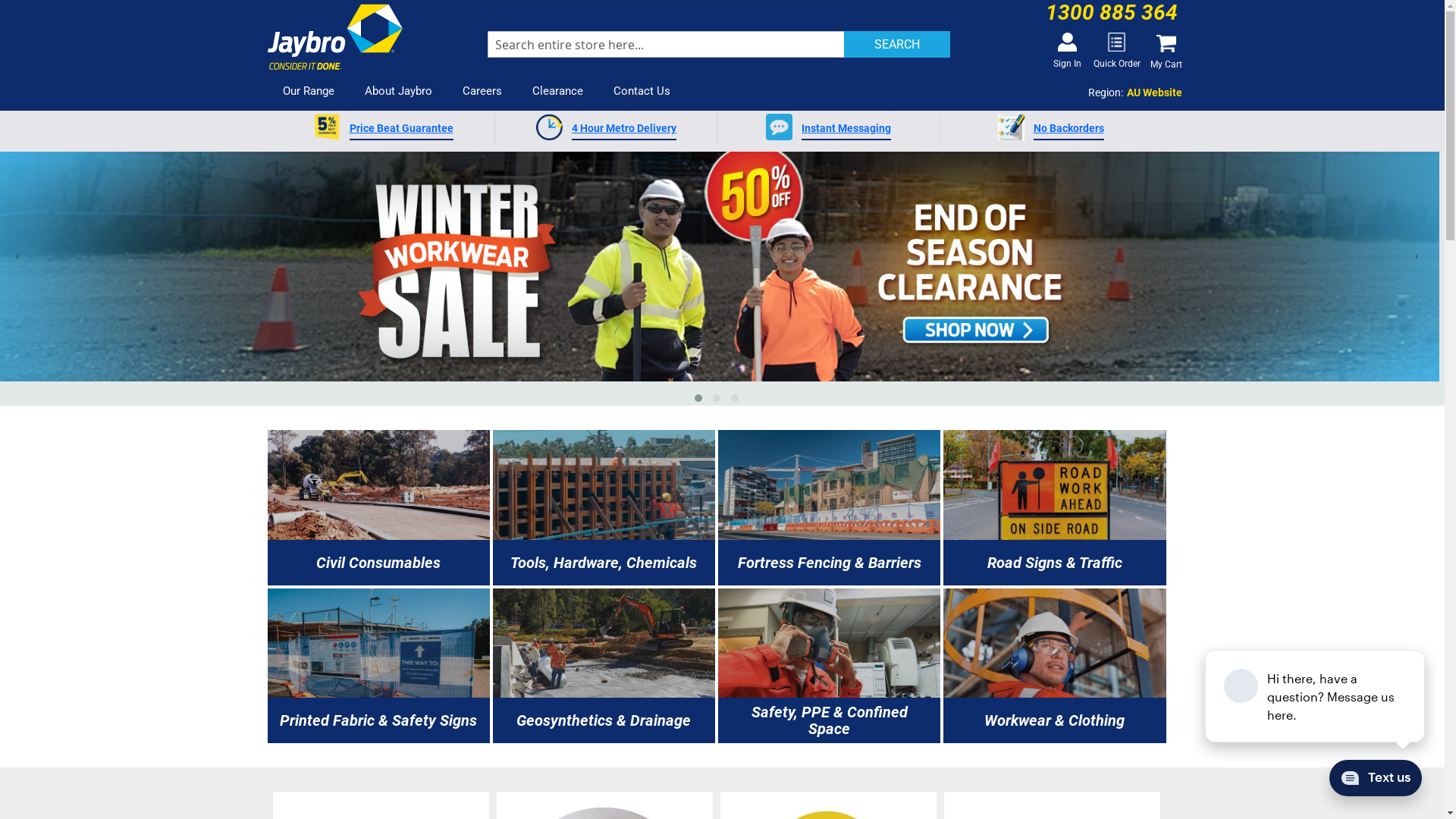Click the search entire store input field
This screenshot has width=1456, height=819.
[x=666, y=45]
